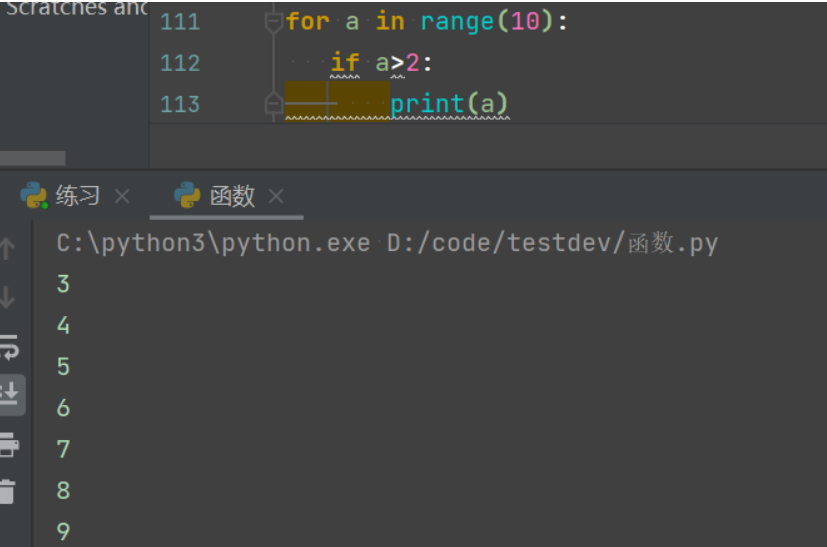827x547 pixels.
Task: Close the 练习 run tab
Action: tap(122, 196)
